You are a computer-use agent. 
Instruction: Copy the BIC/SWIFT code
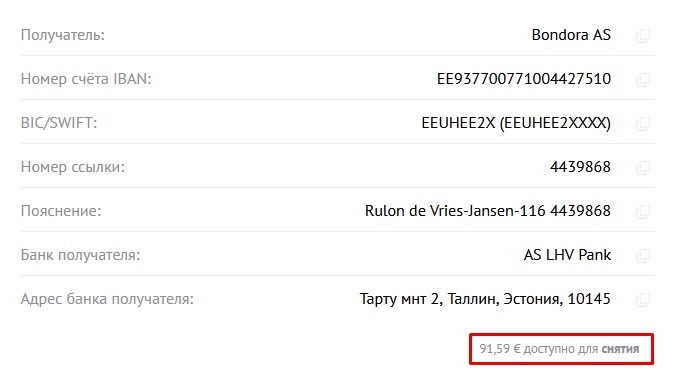(x=643, y=124)
